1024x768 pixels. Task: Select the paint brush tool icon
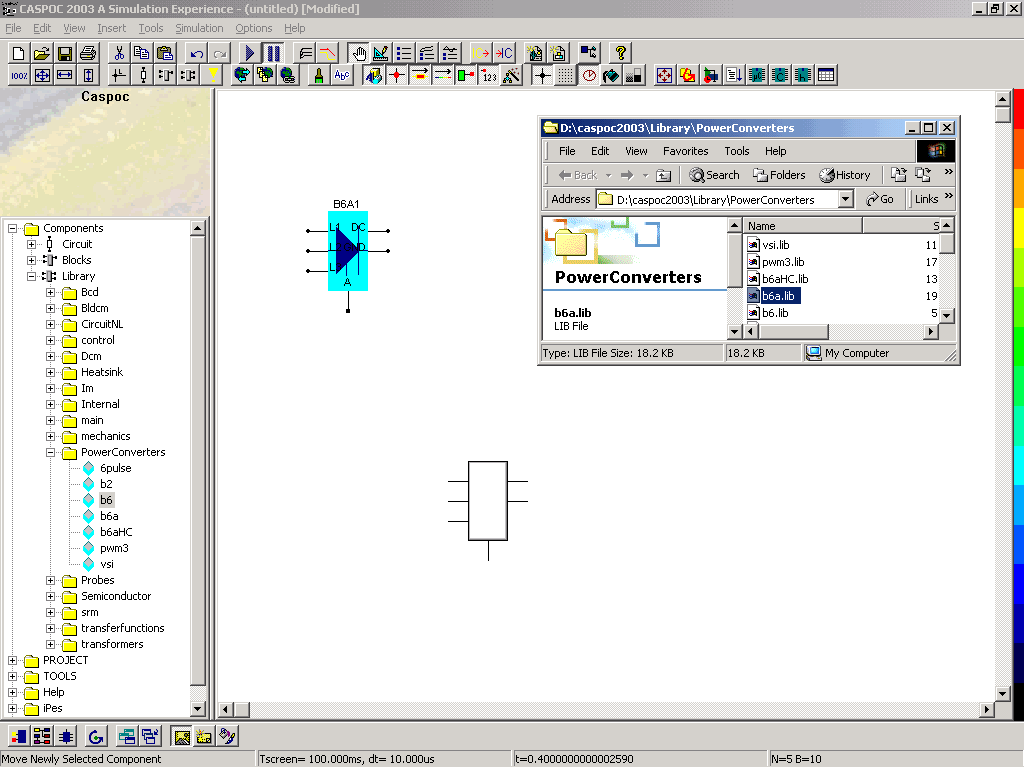point(319,76)
